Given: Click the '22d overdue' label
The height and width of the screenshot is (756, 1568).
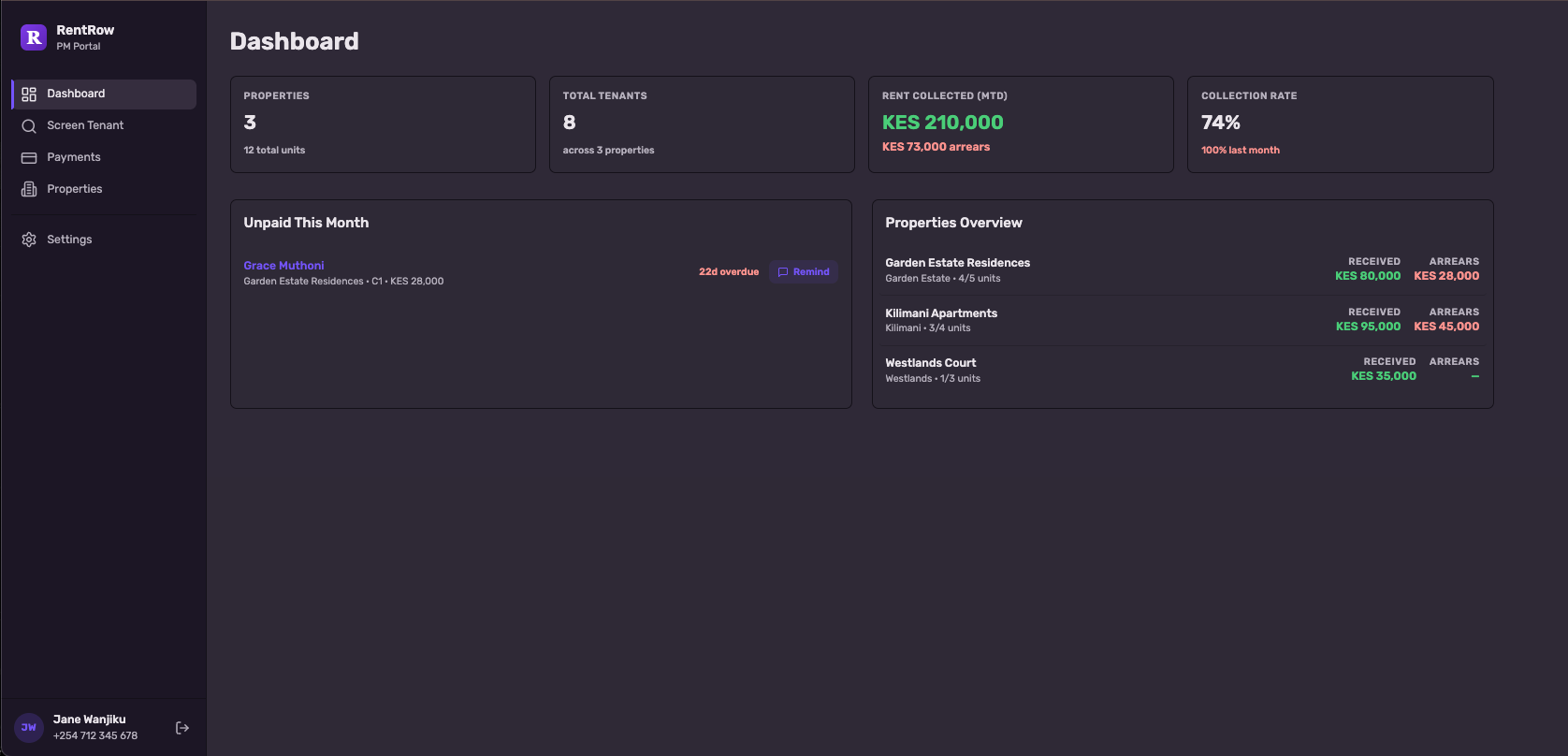Looking at the screenshot, I should tap(729, 272).
